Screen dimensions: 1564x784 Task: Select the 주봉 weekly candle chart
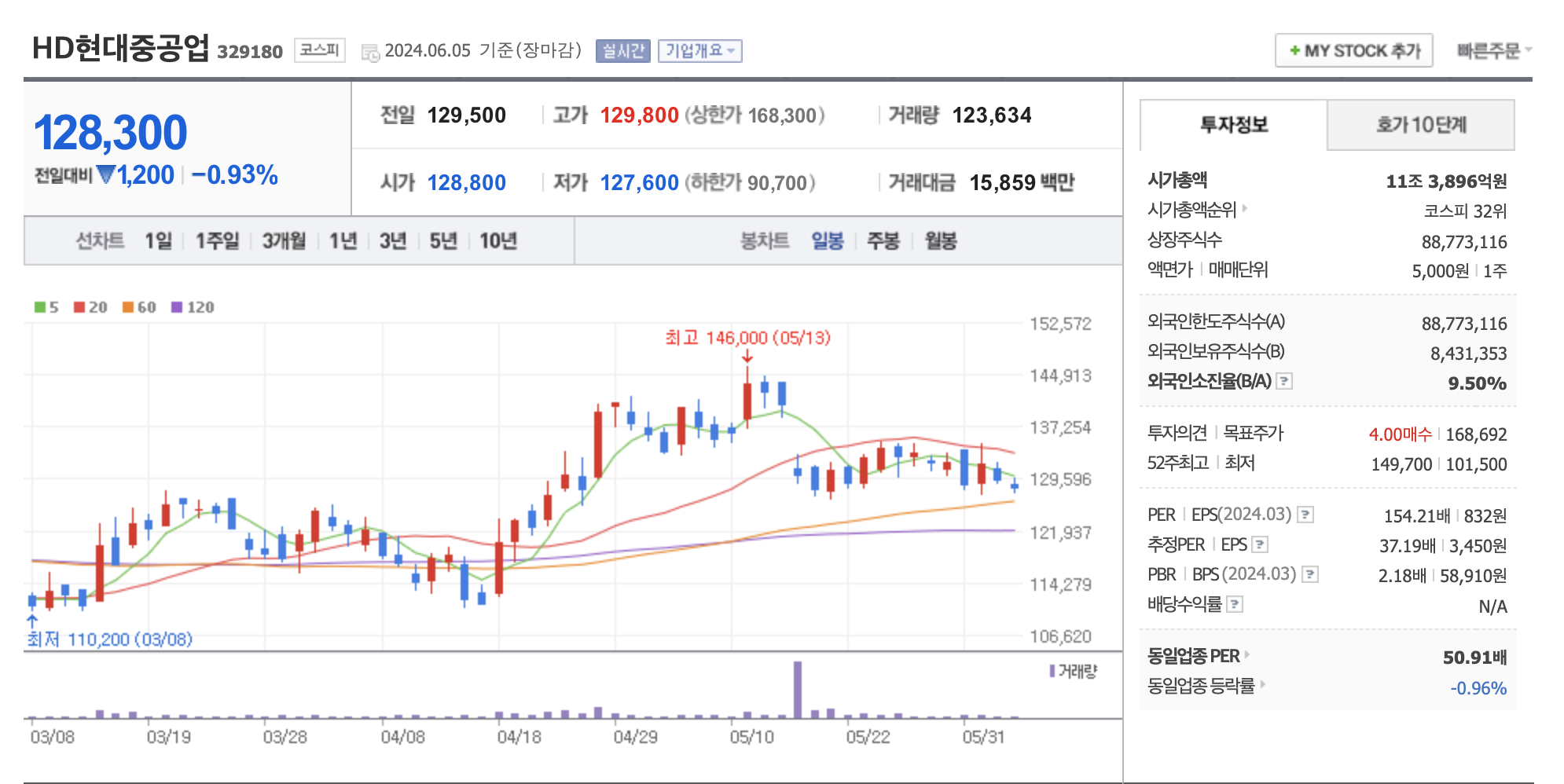pyautogui.click(x=883, y=241)
